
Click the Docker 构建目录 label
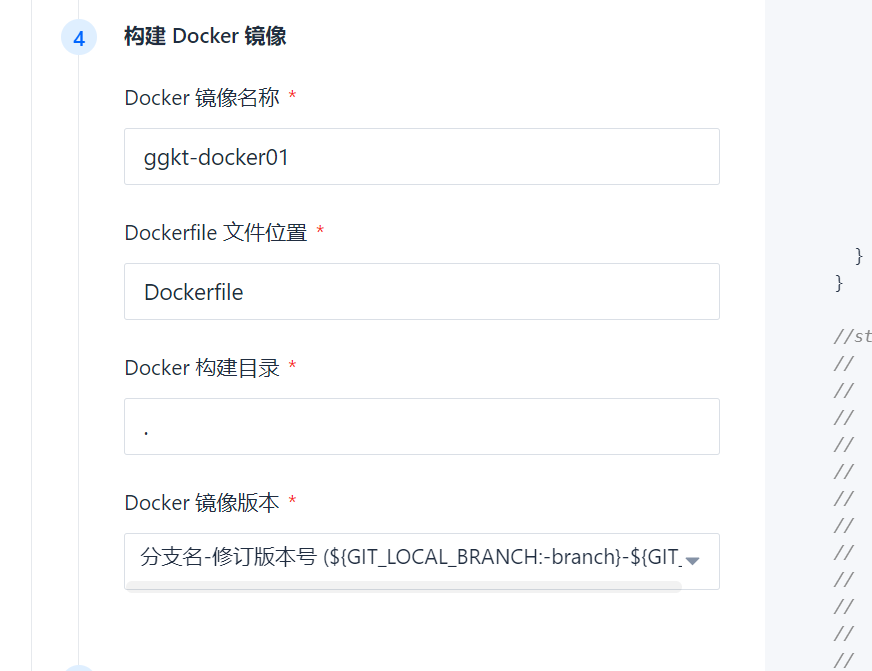[202, 368]
